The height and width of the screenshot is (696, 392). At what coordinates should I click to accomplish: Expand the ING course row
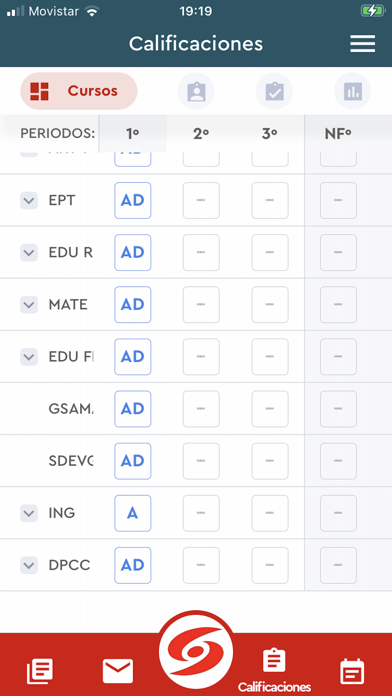tap(29, 513)
